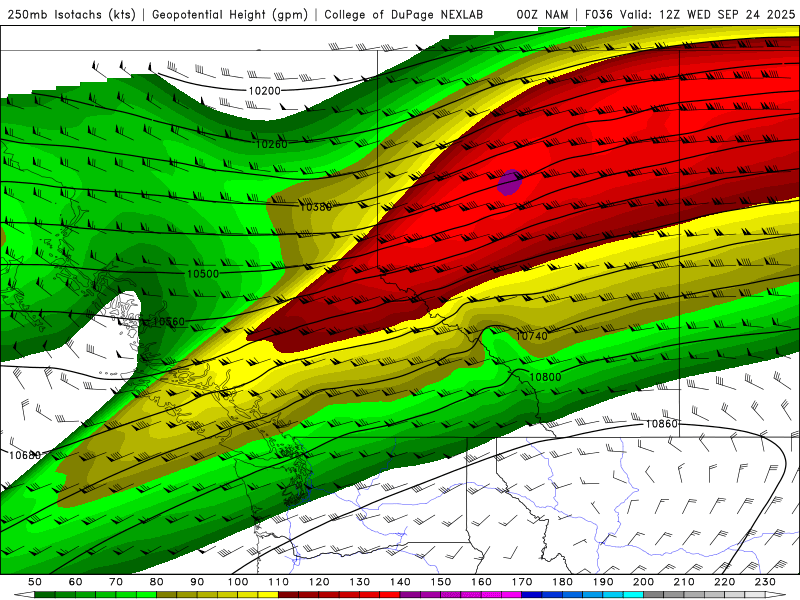800x600 pixels.
Task: Click the 190 knot value on the color scale
Action: click(603, 582)
